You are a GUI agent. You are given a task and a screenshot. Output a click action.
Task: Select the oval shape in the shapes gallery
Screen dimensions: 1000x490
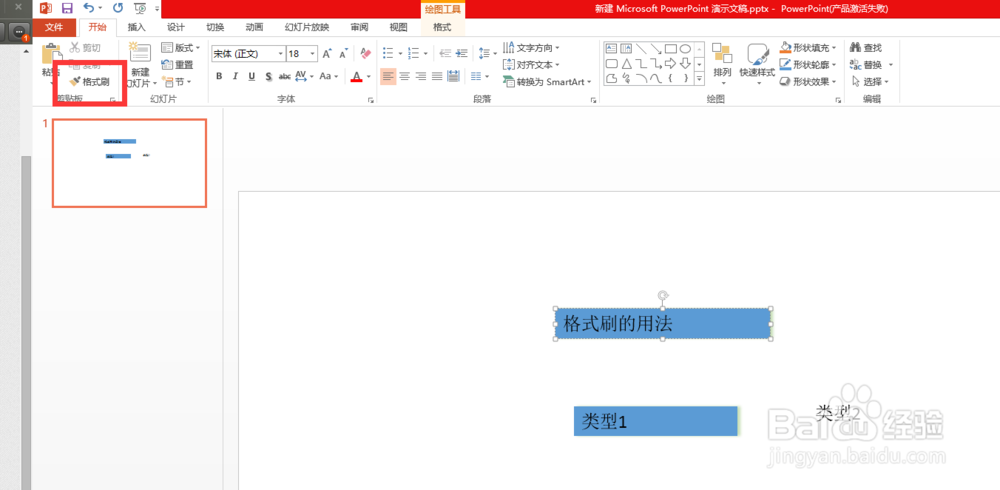[x=685, y=48]
